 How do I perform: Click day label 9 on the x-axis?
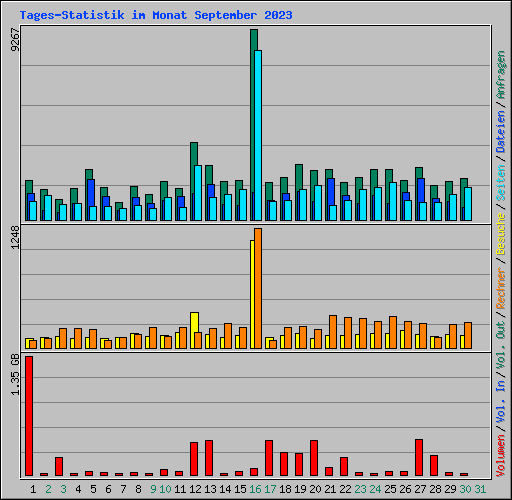[x=153, y=489]
